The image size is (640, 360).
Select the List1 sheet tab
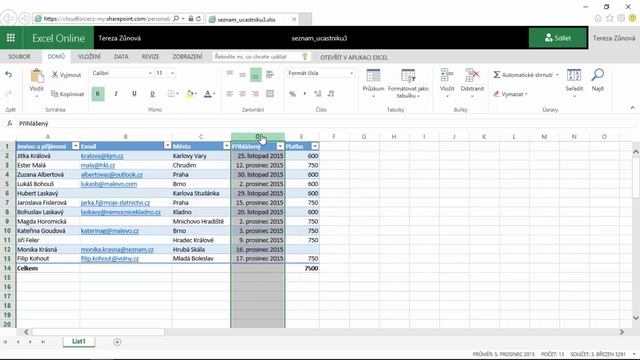click(79, 342)
